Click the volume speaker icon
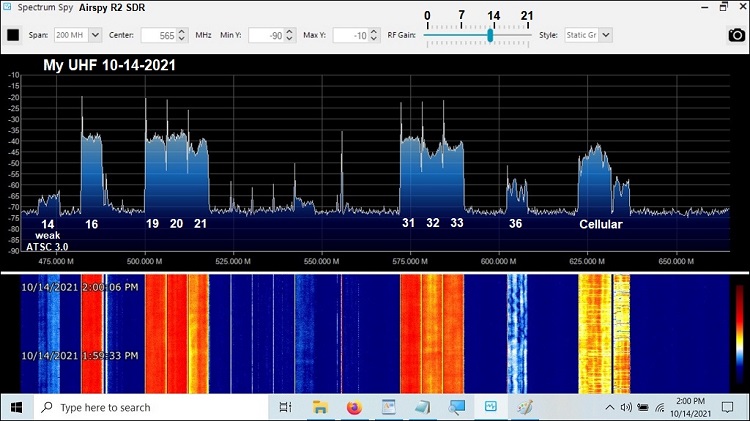The width and height of the screenshot is (750, 421). tap(625, 407)
